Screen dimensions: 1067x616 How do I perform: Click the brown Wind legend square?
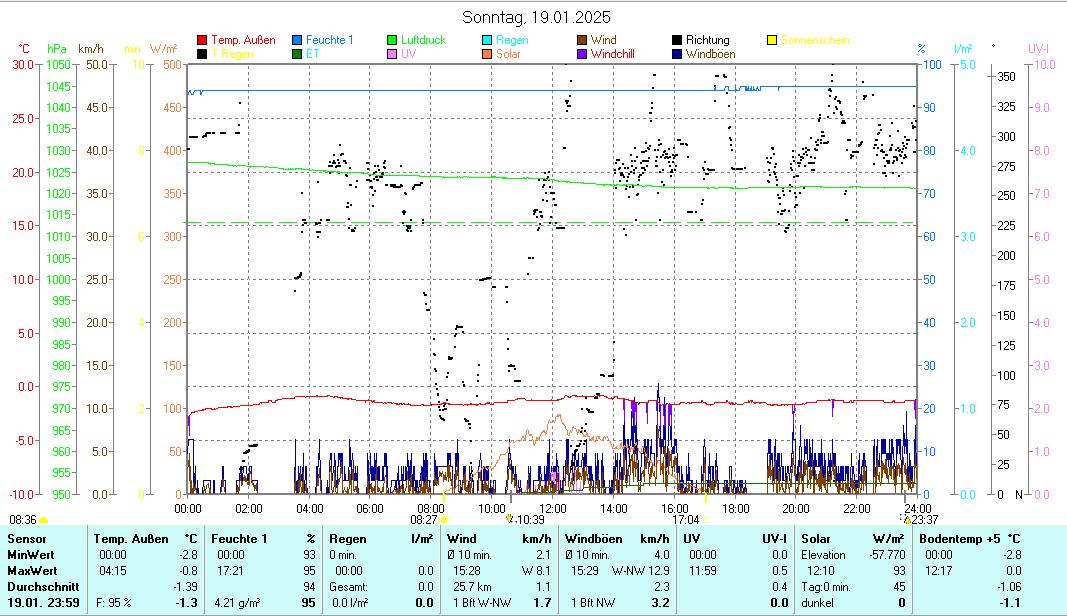pos(582,40)
